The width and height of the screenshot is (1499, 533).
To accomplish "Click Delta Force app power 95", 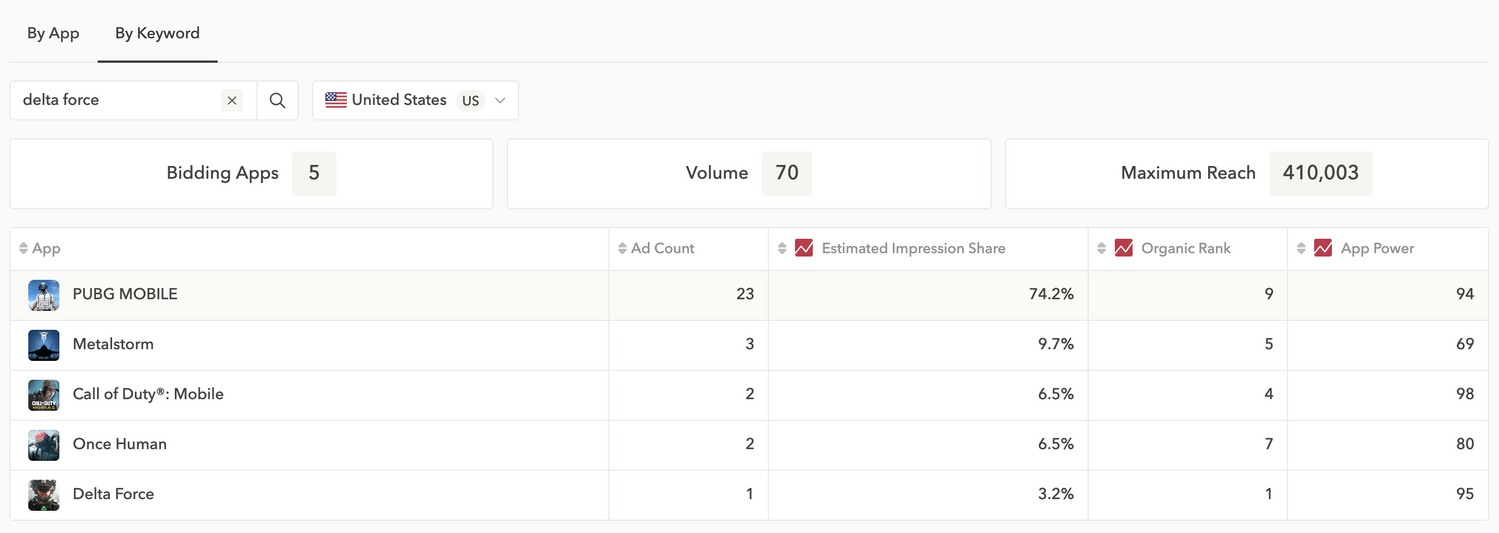I will tap(1465, 494).
